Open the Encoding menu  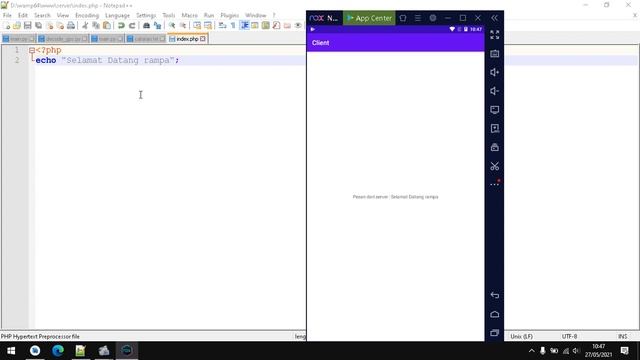87,15
